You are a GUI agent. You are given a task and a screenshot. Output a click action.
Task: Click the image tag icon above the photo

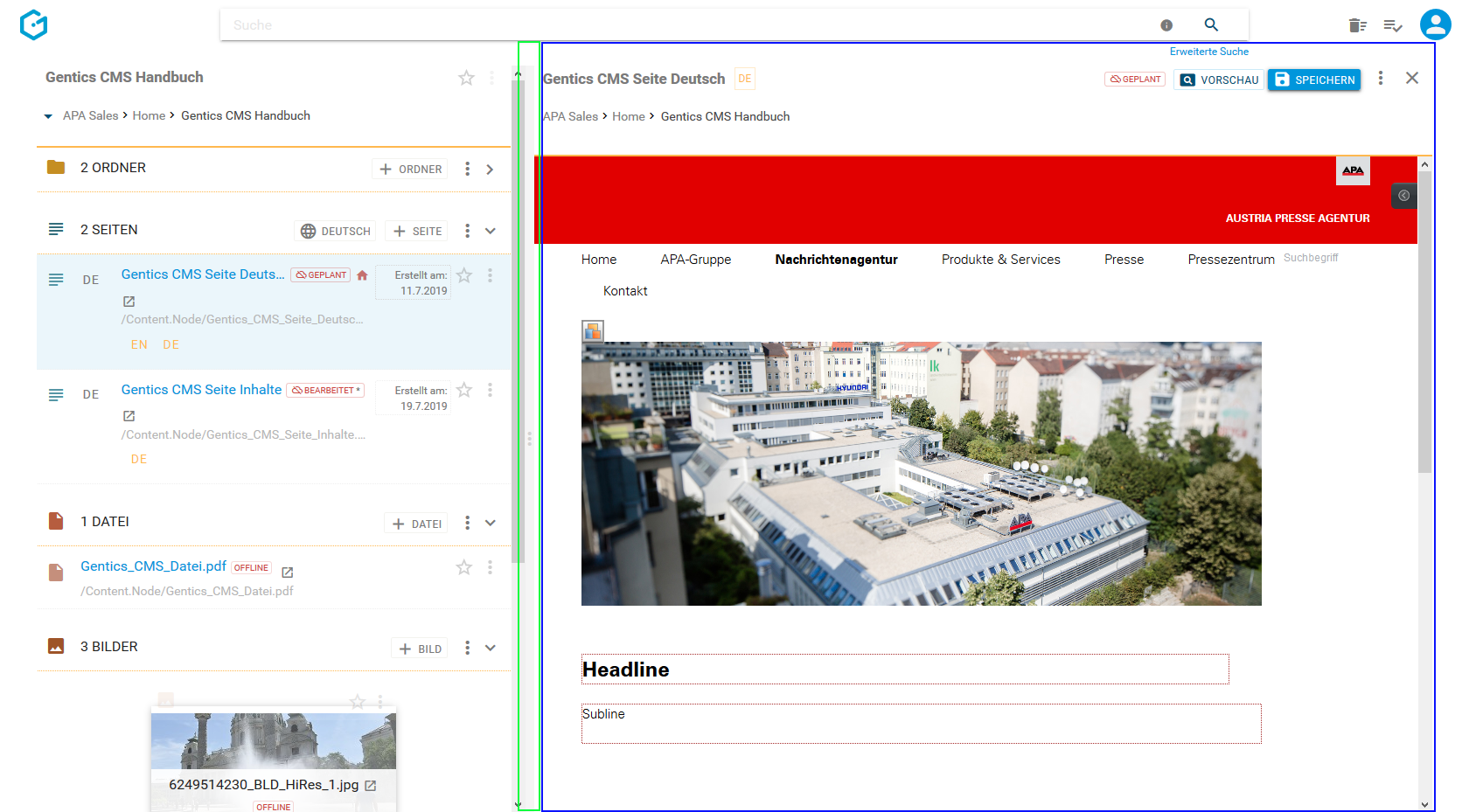593,330
